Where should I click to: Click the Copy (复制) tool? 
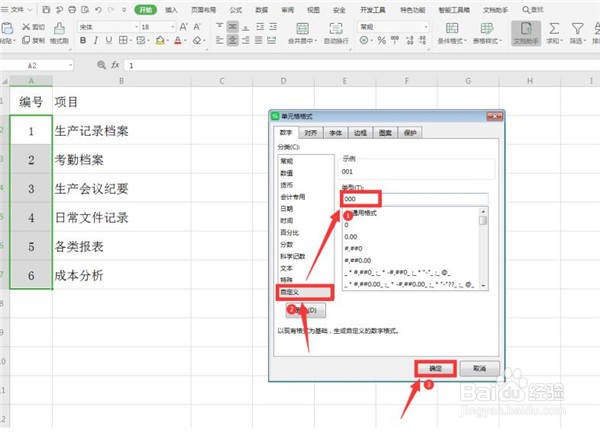pyautogui.click(x=33, y=40)
